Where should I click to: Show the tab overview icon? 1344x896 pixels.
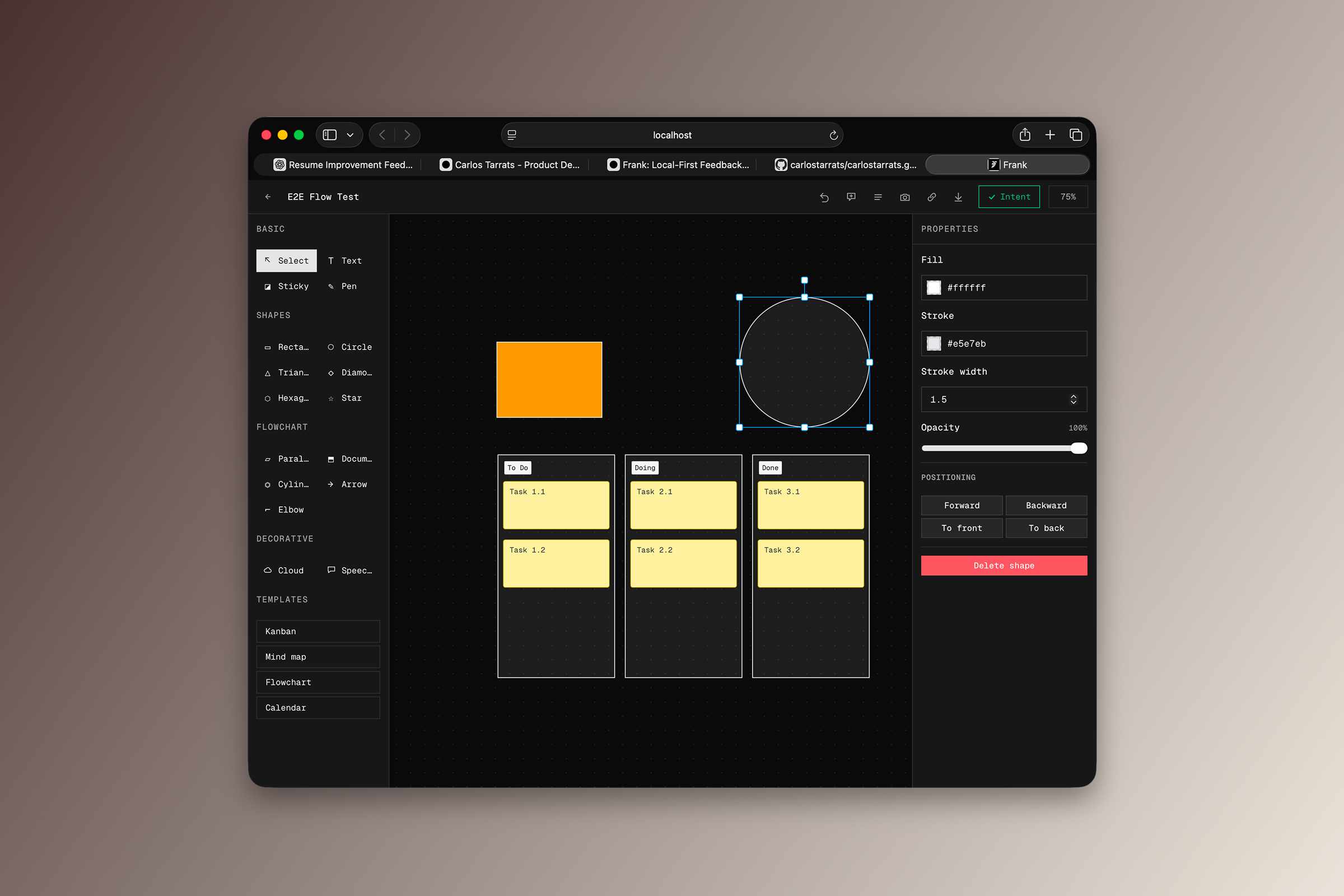[1076, 135]
